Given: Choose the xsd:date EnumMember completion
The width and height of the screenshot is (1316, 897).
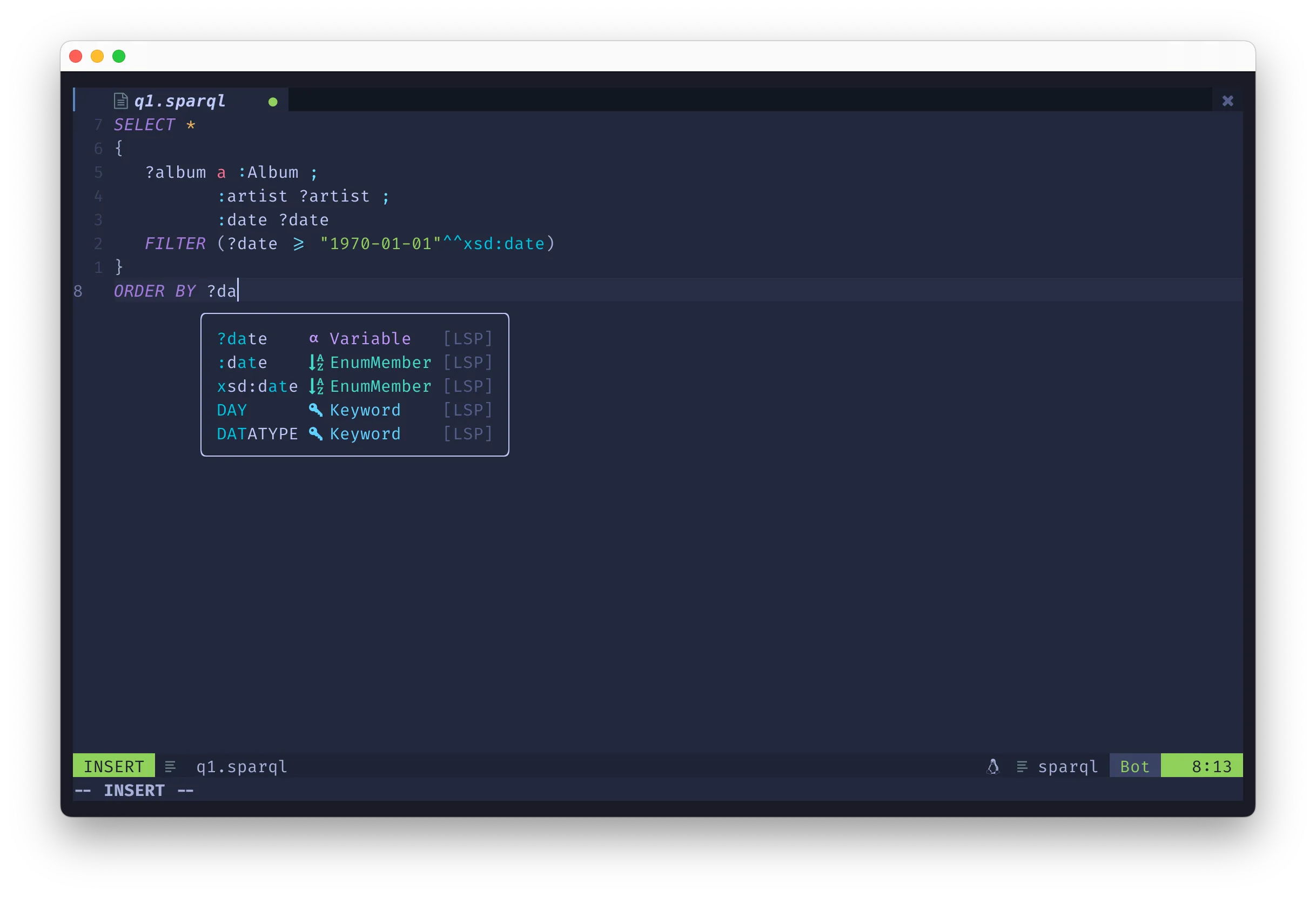Looking at the screenshot, I should click(354, 386).
